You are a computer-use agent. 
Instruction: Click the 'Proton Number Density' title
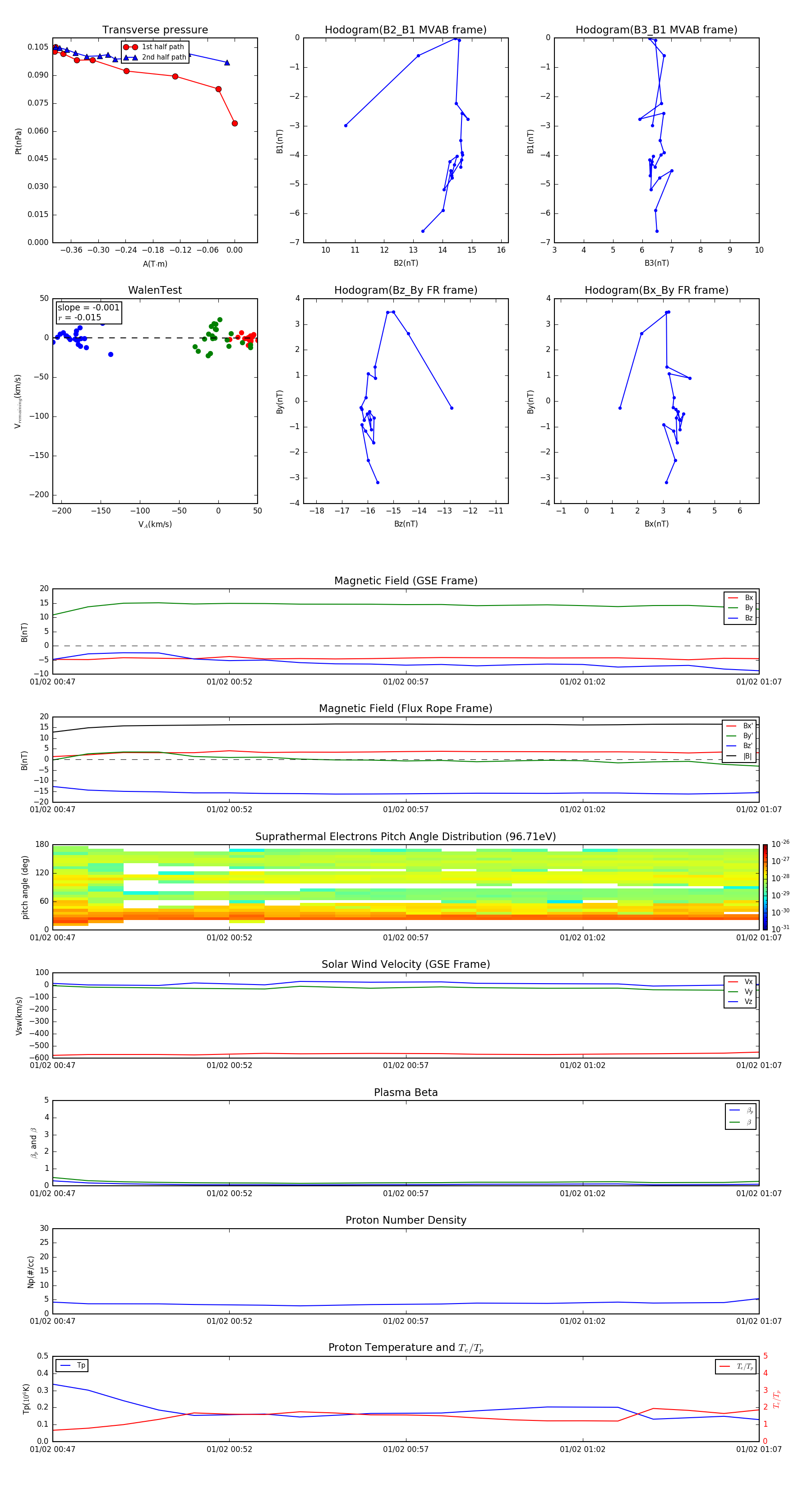coord(406,1220)
